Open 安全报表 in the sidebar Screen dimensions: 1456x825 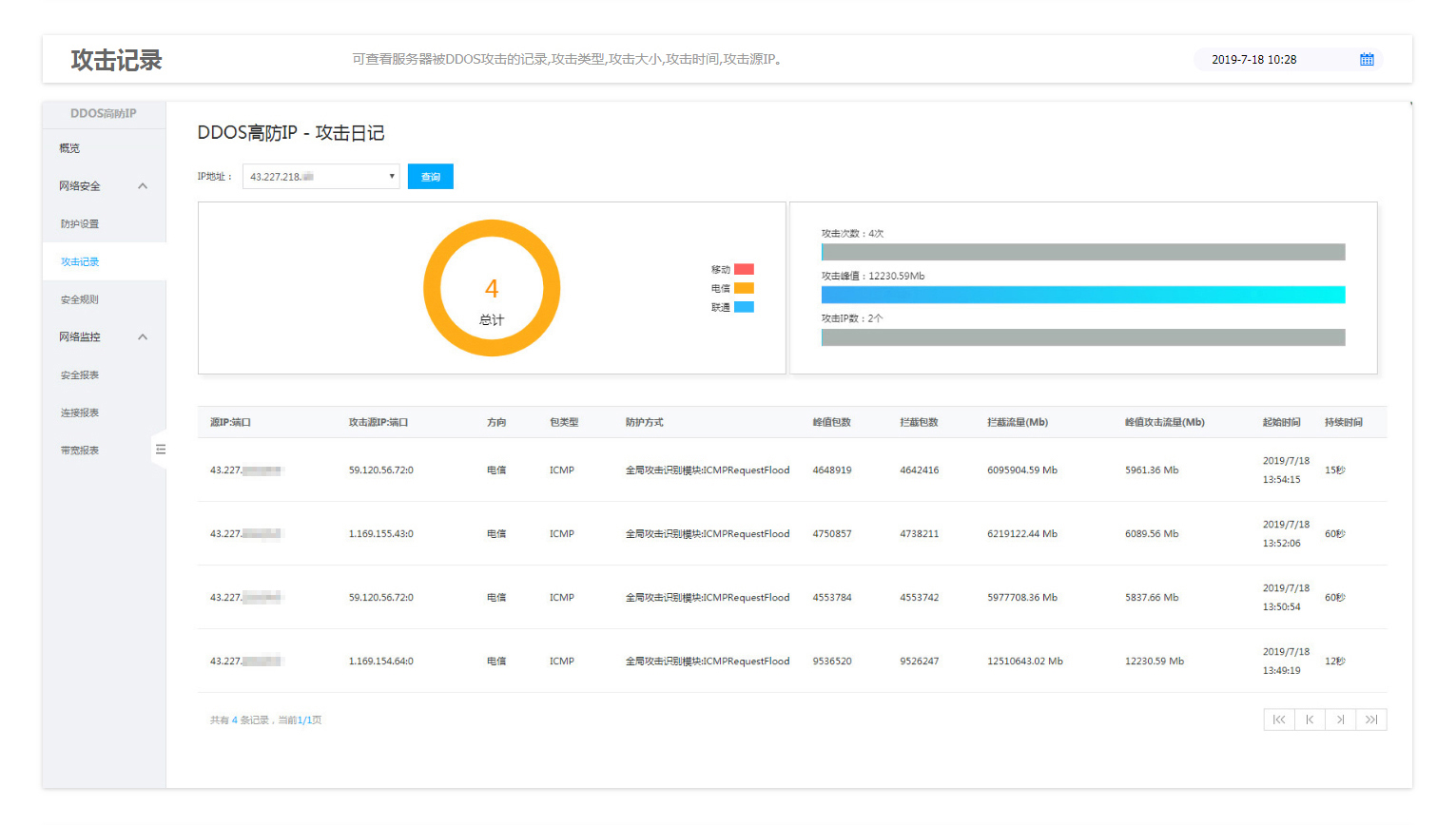80,375
